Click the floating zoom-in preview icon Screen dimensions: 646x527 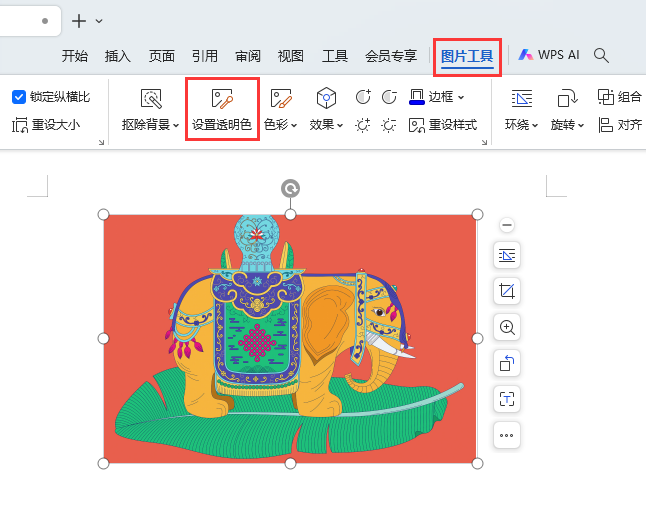507,327
